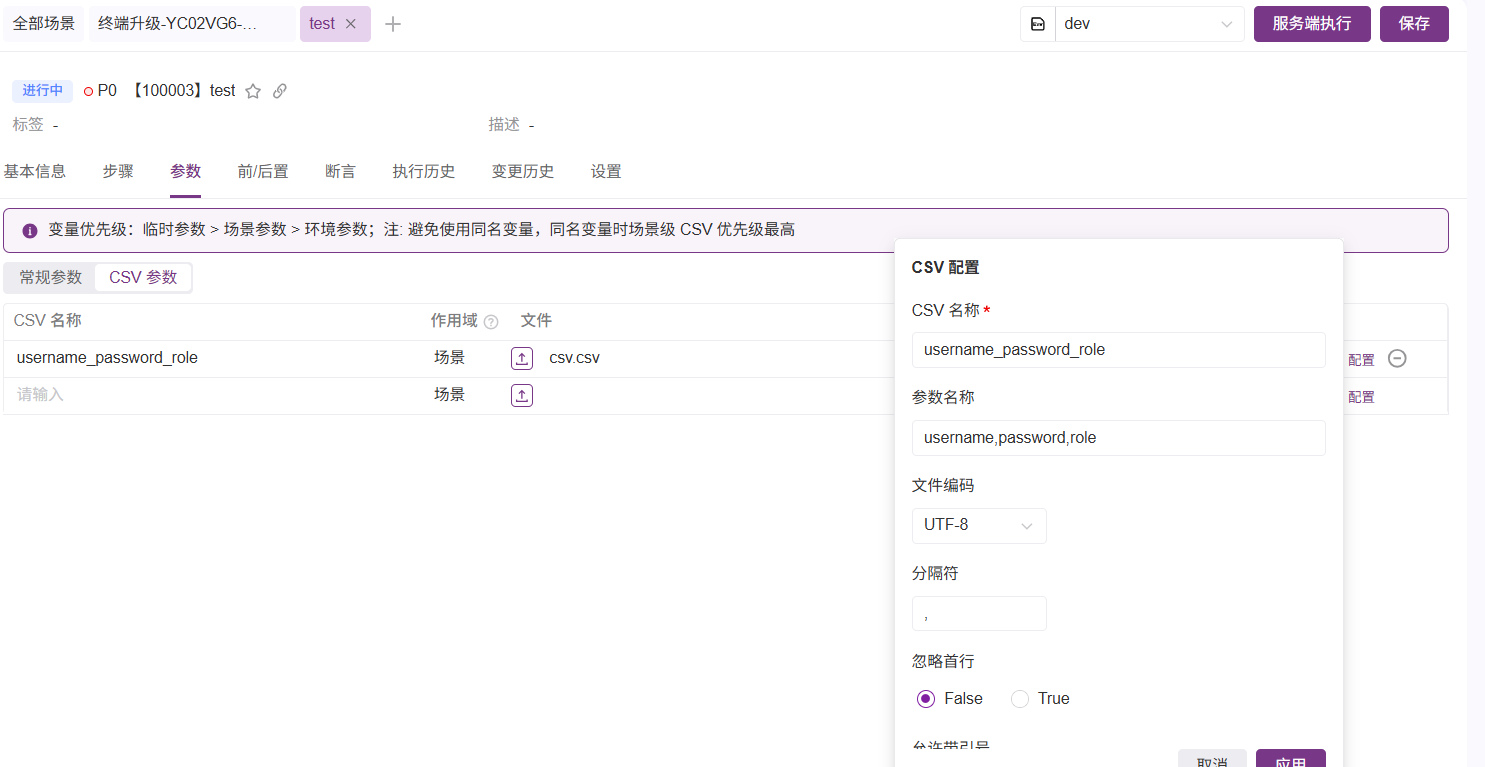Image resolution: width=1485 pixels, height=767 pixels.
Task: Click the plus icon to add new tab
Action: pos(393,24)
